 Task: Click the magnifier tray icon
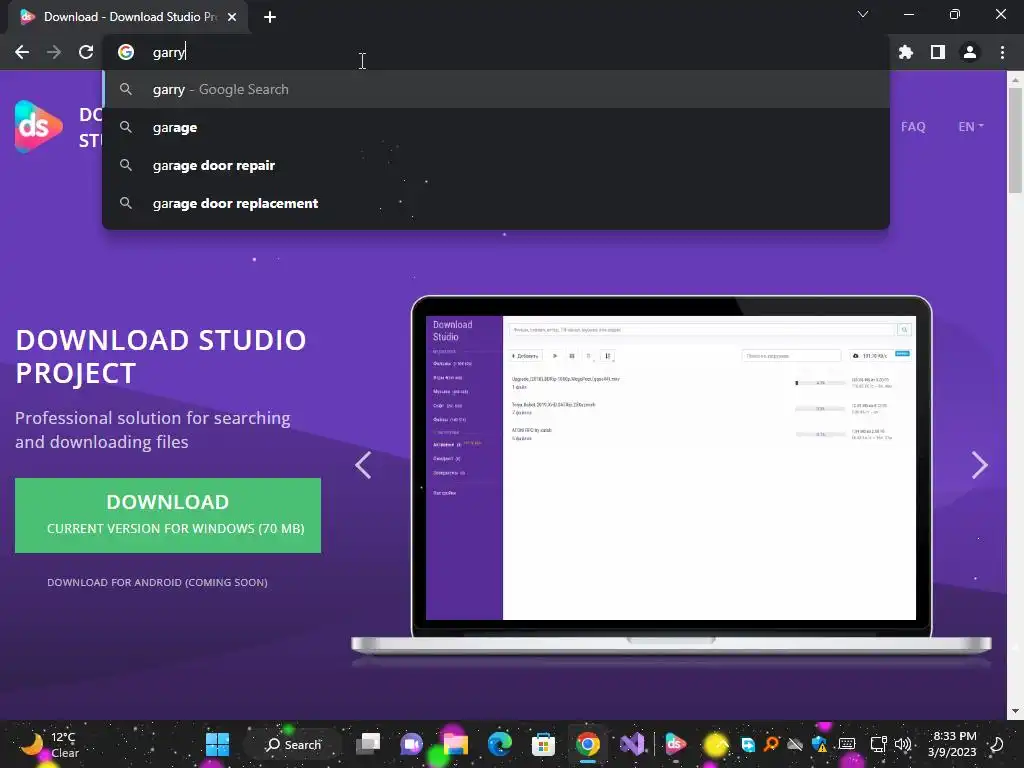771,744
